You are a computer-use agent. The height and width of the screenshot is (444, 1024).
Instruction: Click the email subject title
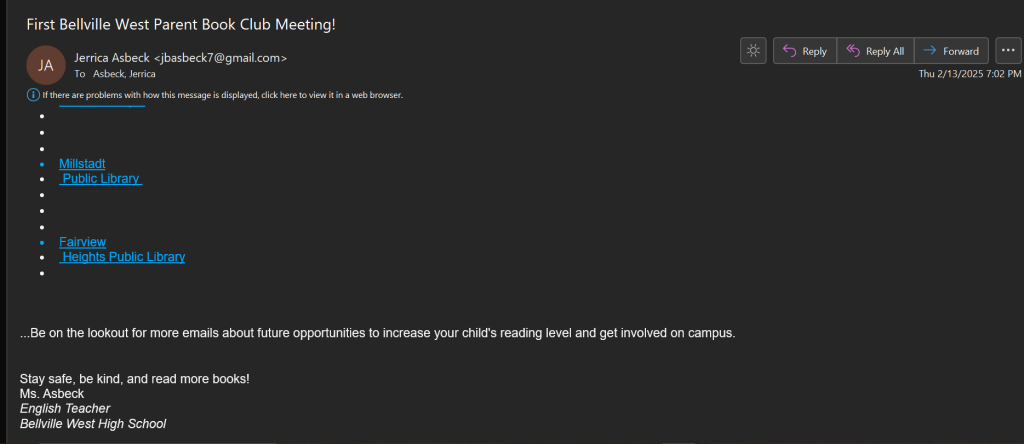pyautogui.click(x=181, y=24)
